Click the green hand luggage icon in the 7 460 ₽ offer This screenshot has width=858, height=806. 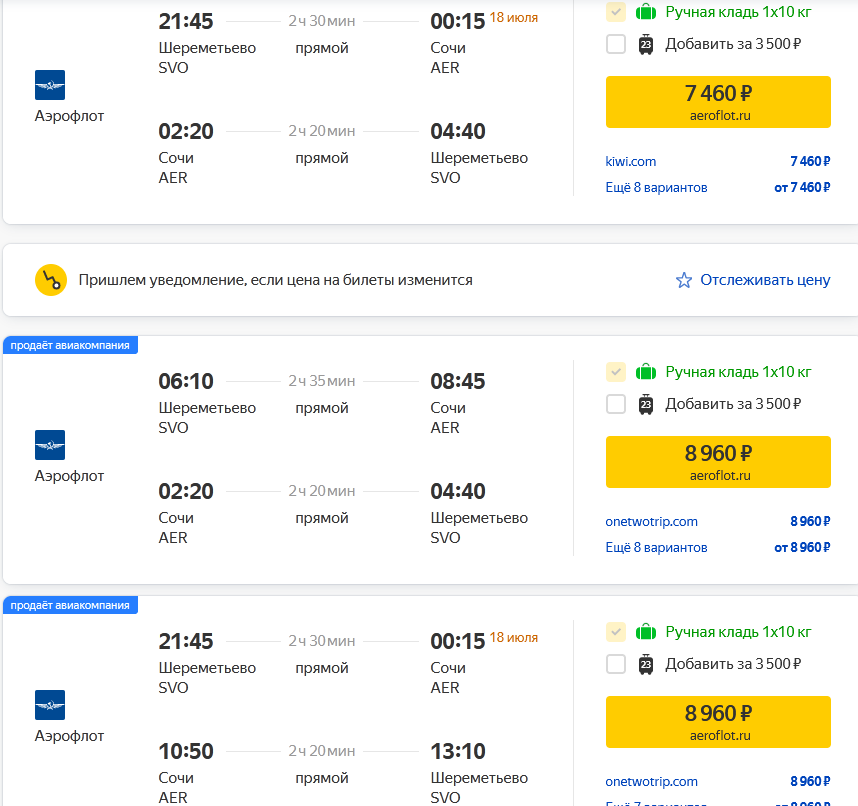(646, 13)
